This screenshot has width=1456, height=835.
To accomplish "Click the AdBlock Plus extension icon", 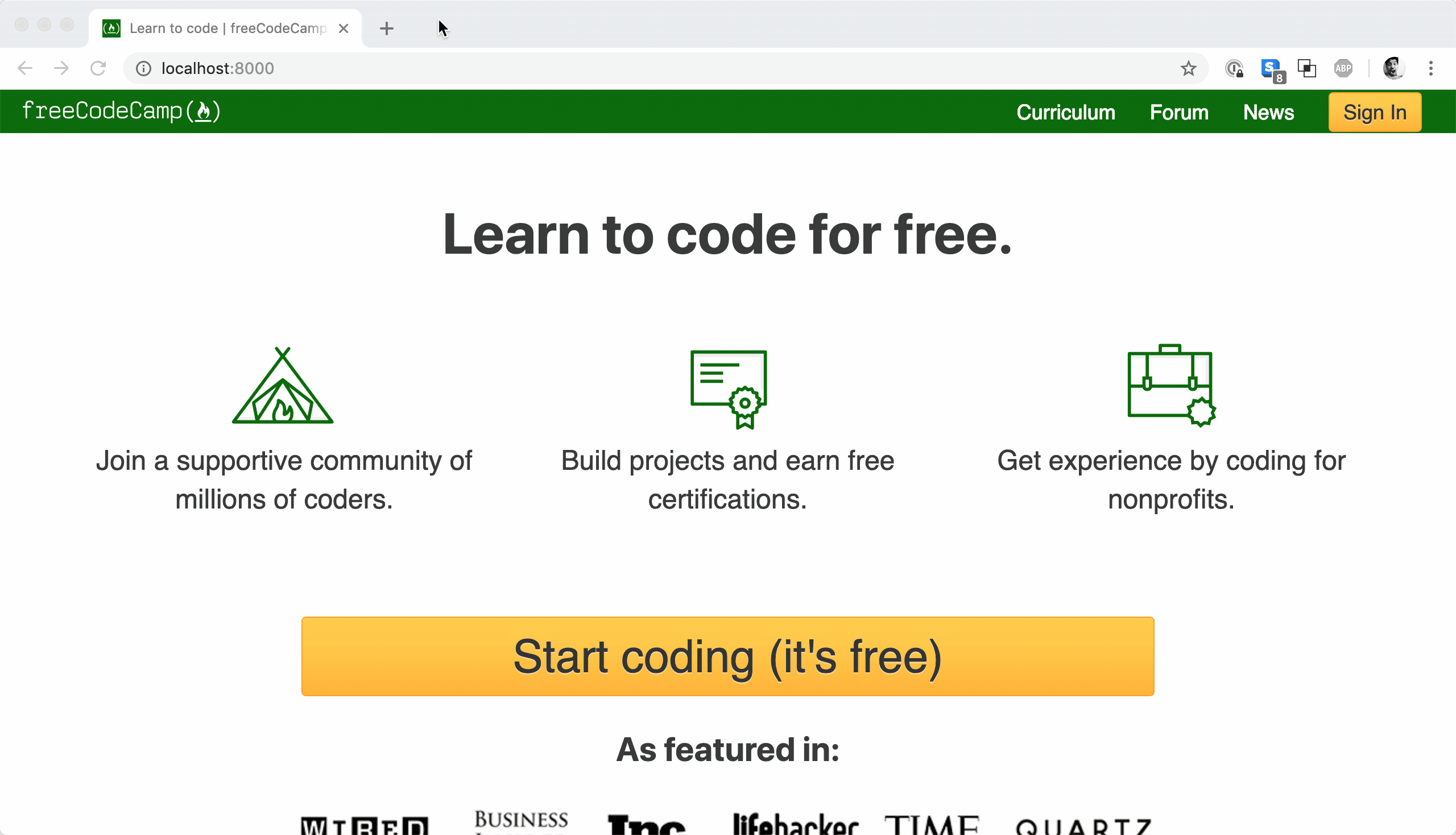I will click(x=1343, y=68).
